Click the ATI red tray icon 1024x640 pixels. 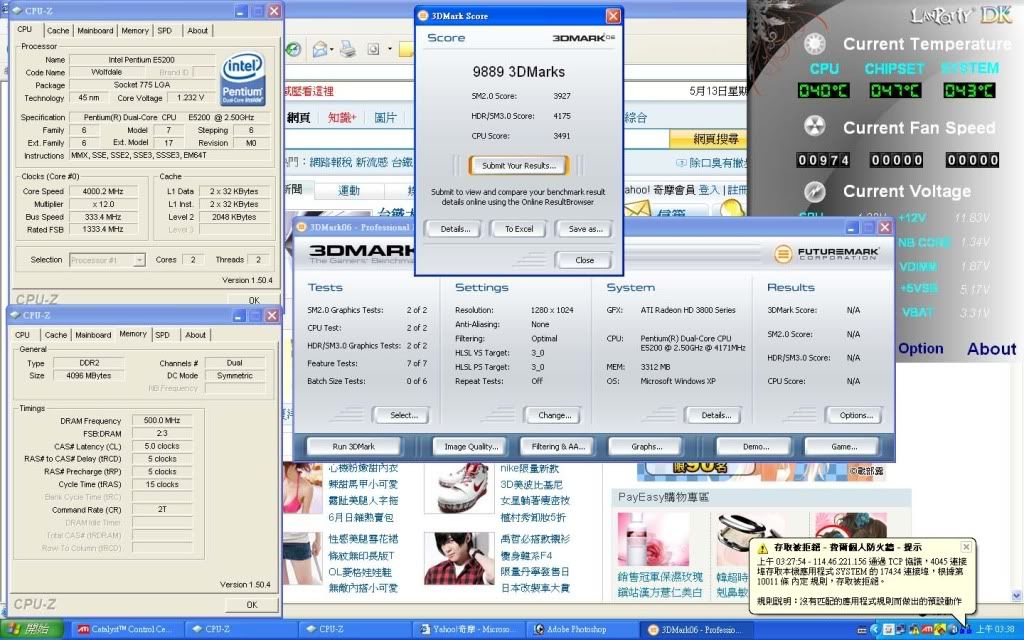927,630
